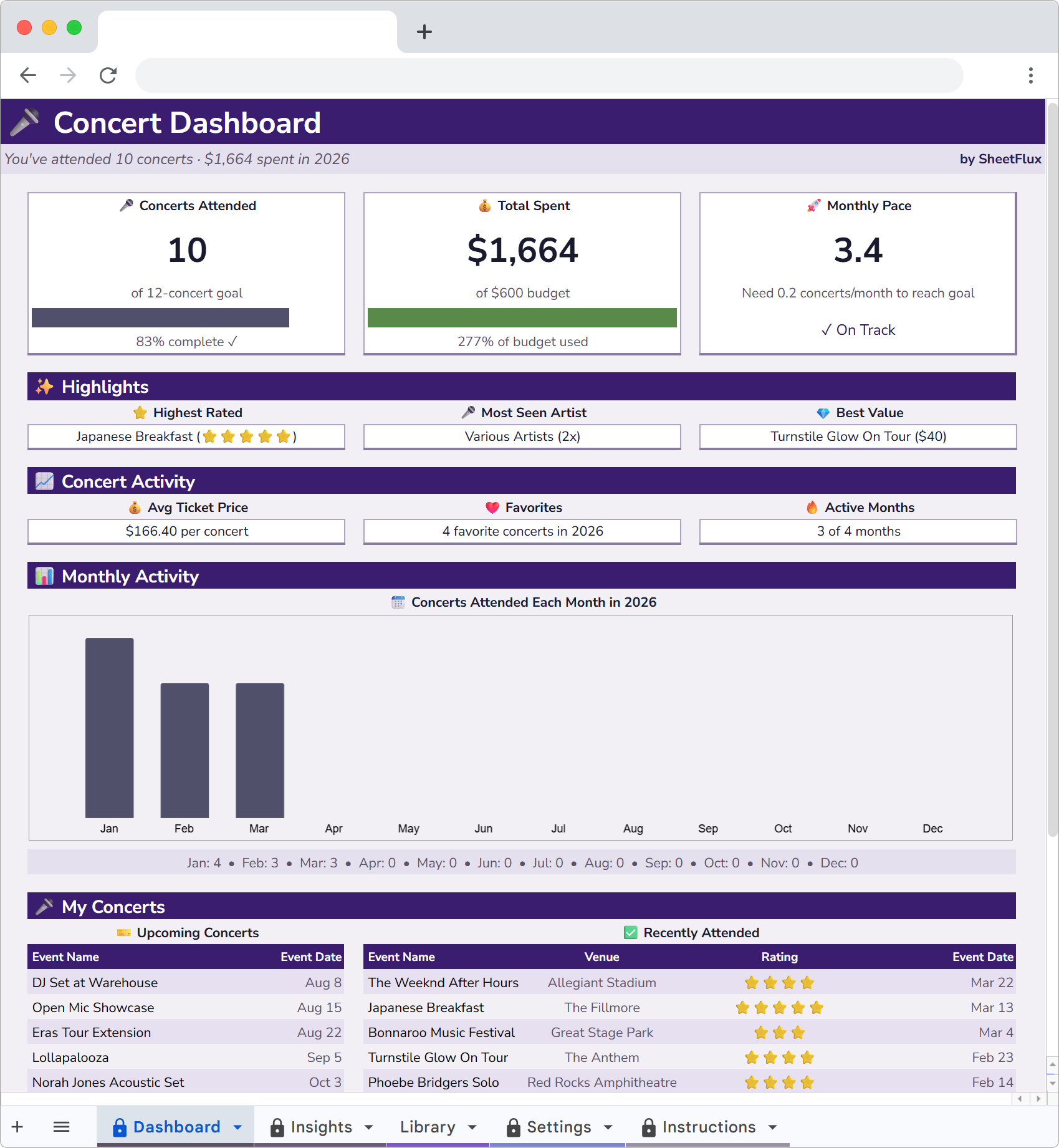Click the green checkbox beside Recently Attended

pyautogui.click(x=630, y=932)
